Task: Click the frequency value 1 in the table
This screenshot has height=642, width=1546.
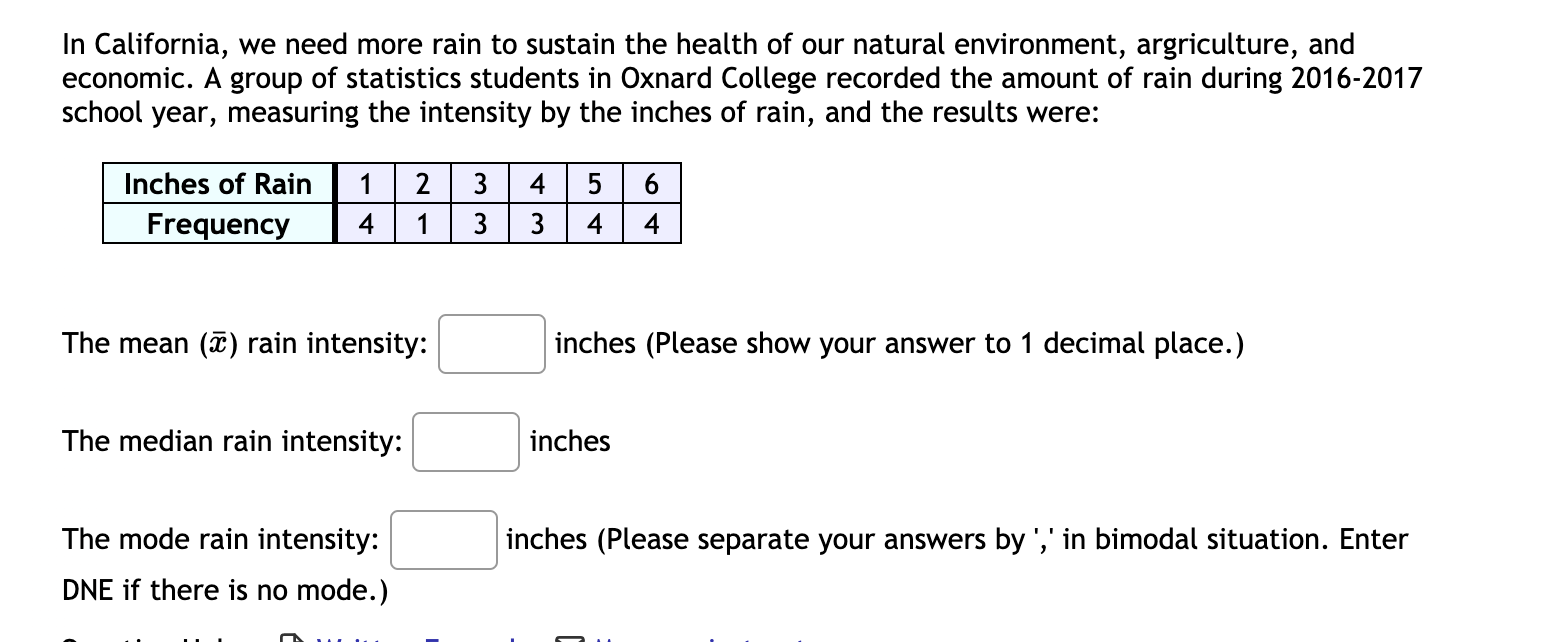Action: (422, 224)
